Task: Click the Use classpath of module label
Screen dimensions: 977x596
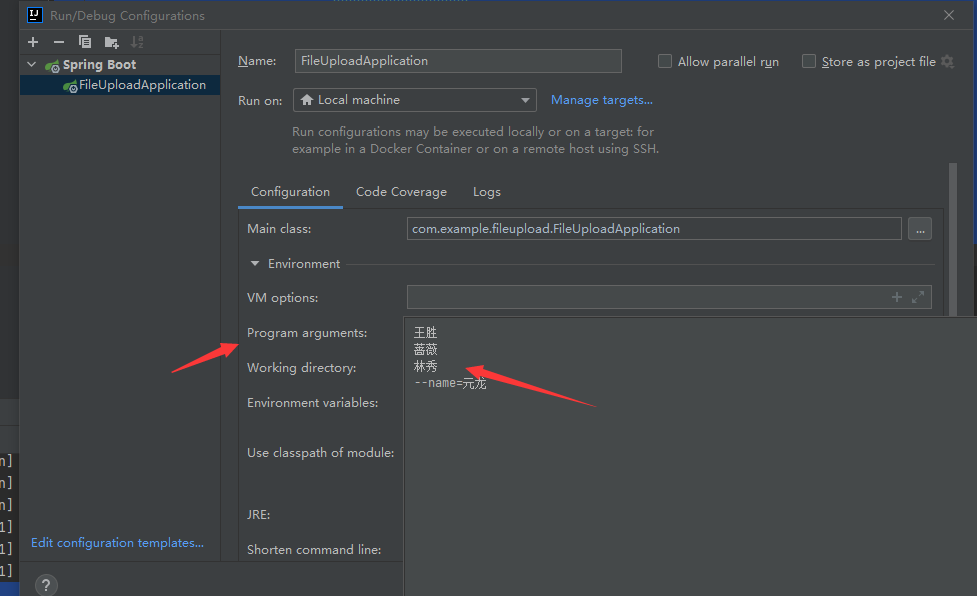Action: pyautogui.click(x=321, y=453)
